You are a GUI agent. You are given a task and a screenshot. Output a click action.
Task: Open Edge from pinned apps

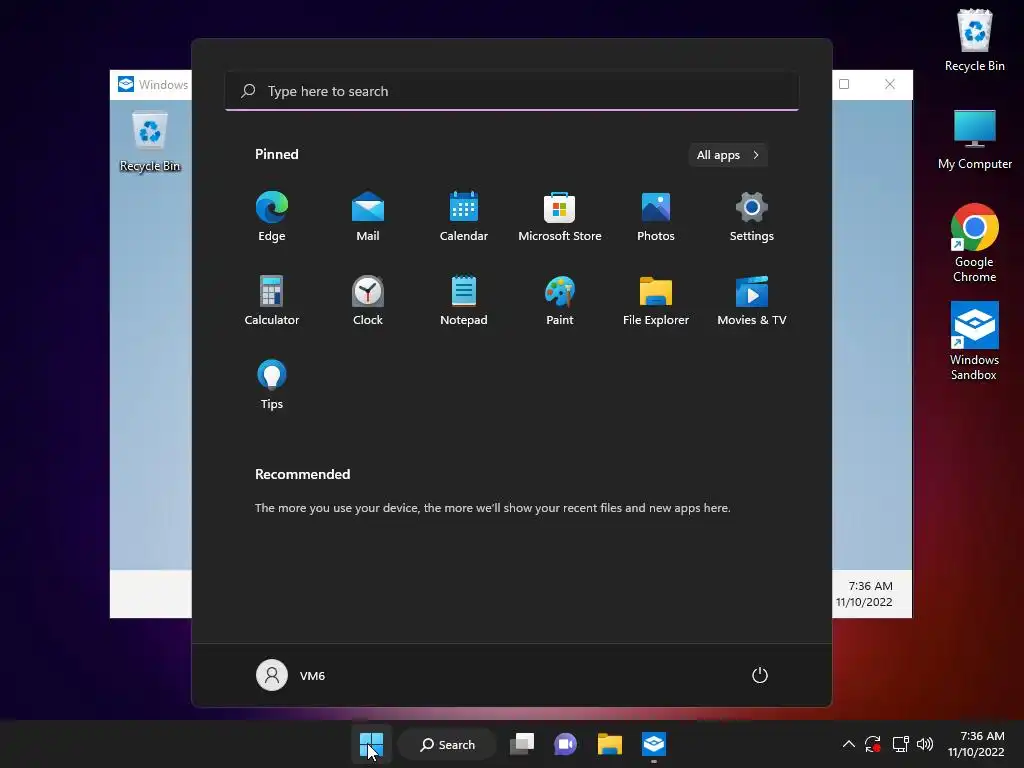point(272,217)
